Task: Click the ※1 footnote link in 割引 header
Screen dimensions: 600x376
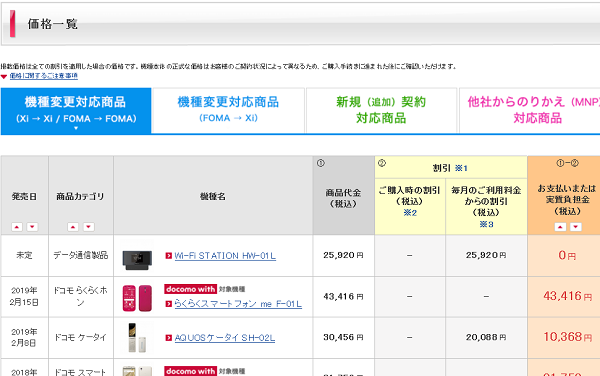Action: coord(461,168)
